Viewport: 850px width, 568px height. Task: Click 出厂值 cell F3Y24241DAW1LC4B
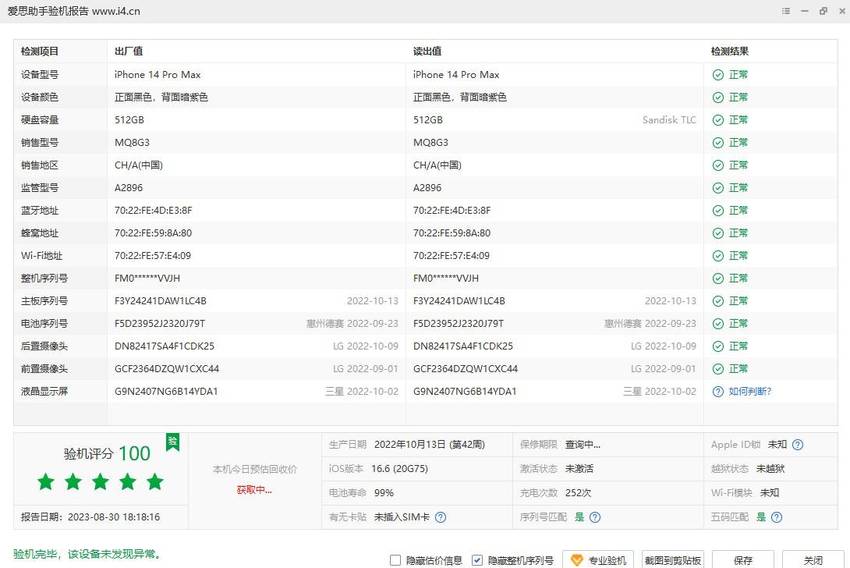[160, 301]
